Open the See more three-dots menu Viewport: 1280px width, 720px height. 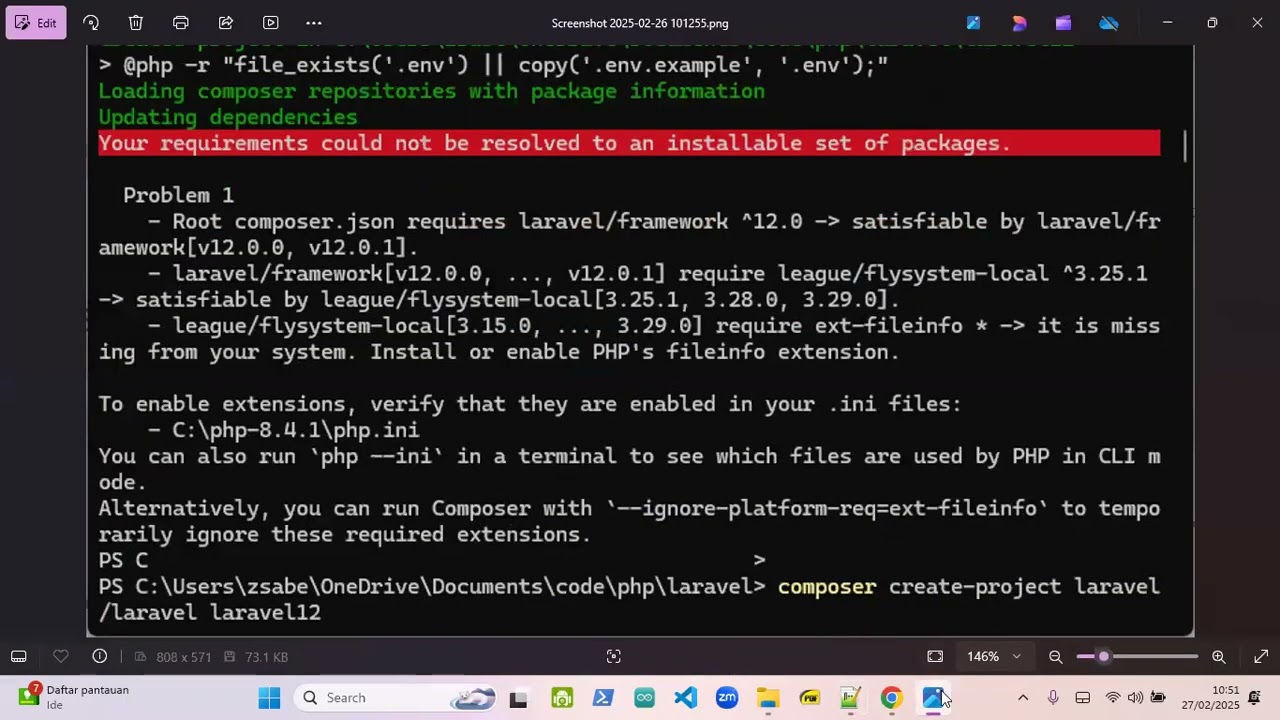(314, 23)
